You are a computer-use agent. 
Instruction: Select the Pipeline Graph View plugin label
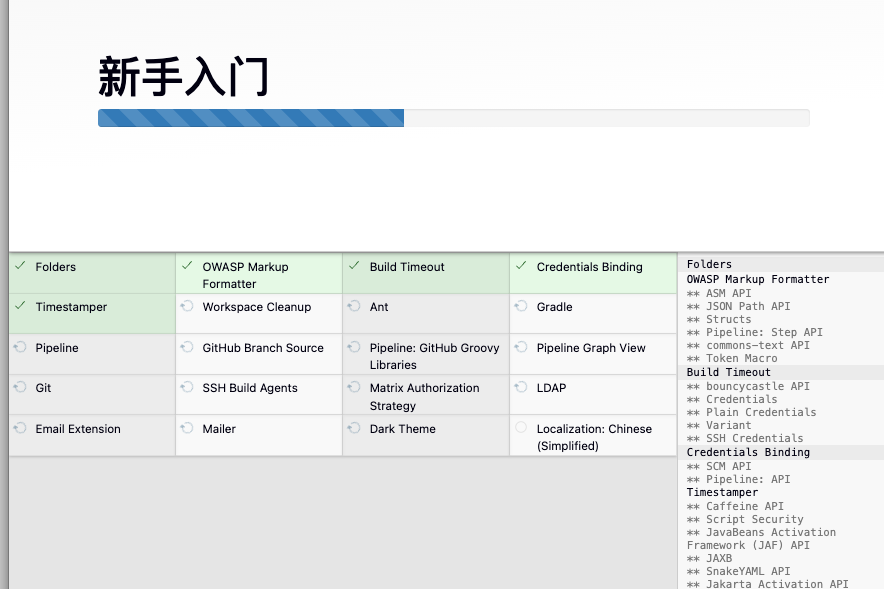tap(591, 348)
